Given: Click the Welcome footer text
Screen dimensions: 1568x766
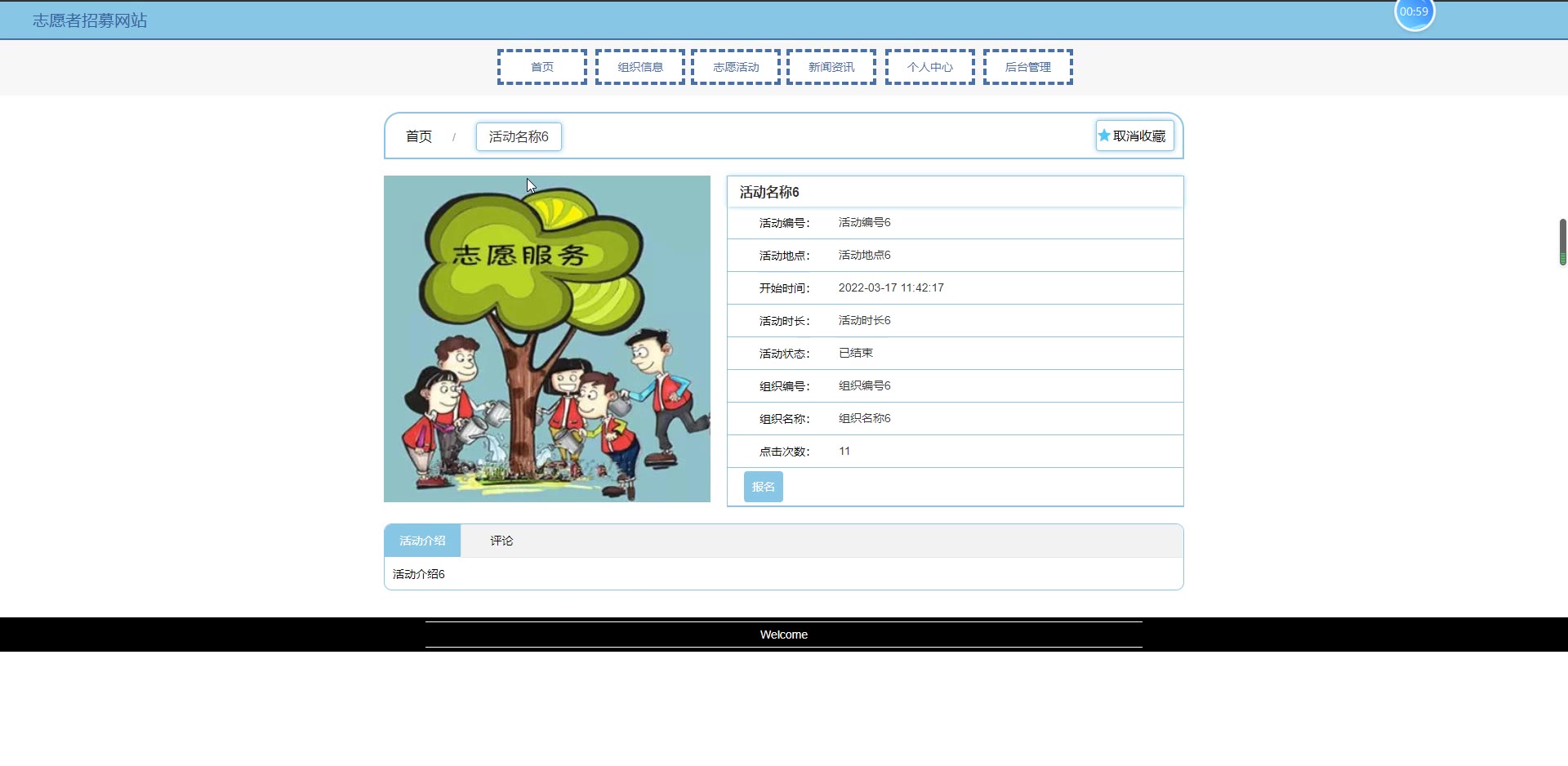Looking at the screenshot, I should click(x=784, y=635).
